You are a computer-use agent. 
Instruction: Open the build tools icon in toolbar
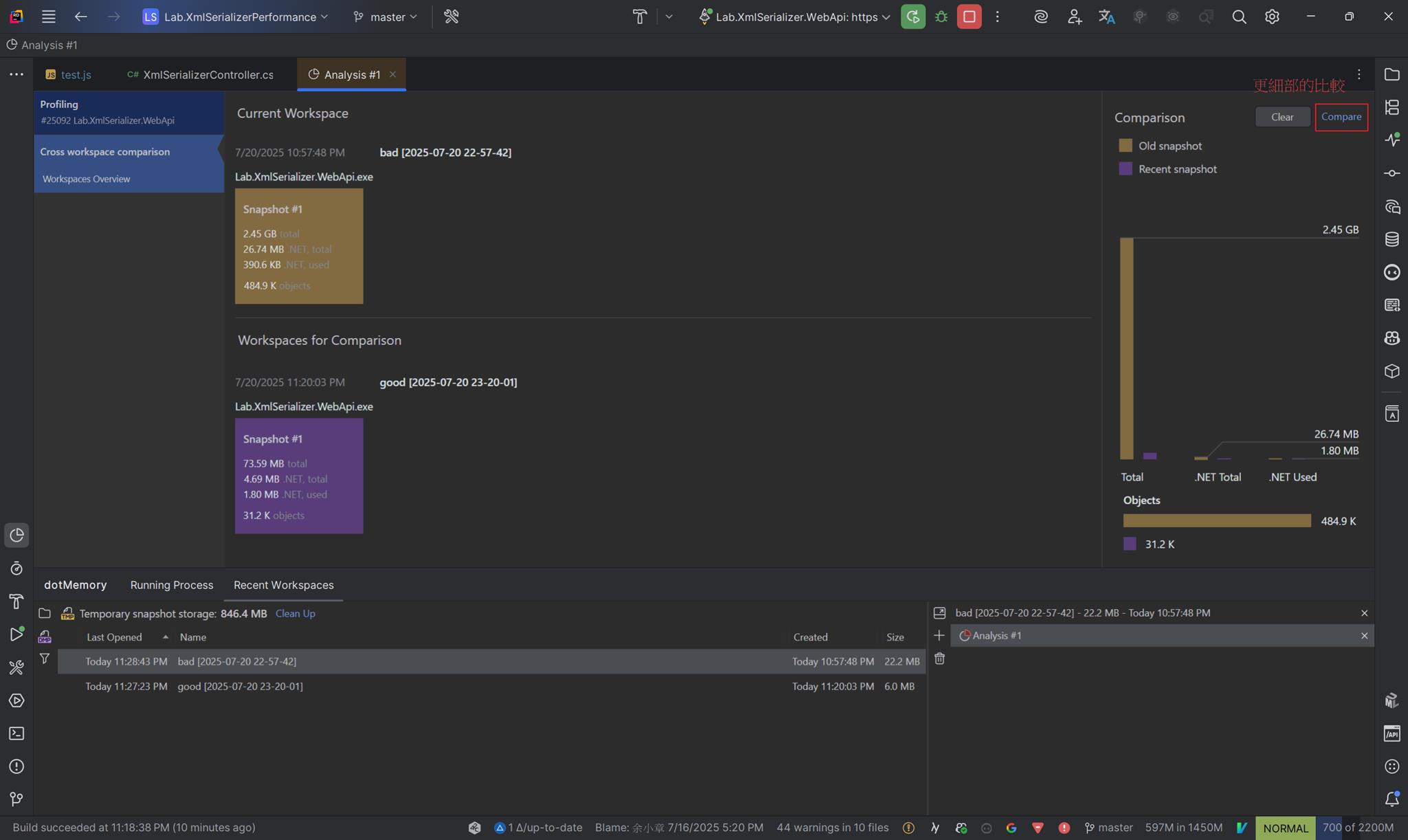point(451,16)
